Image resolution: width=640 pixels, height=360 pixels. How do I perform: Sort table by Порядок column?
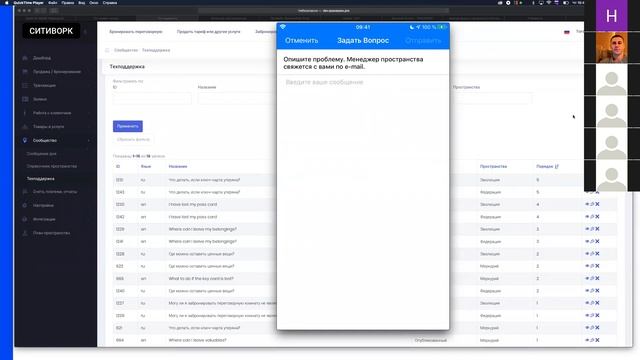tap(547, 167)
